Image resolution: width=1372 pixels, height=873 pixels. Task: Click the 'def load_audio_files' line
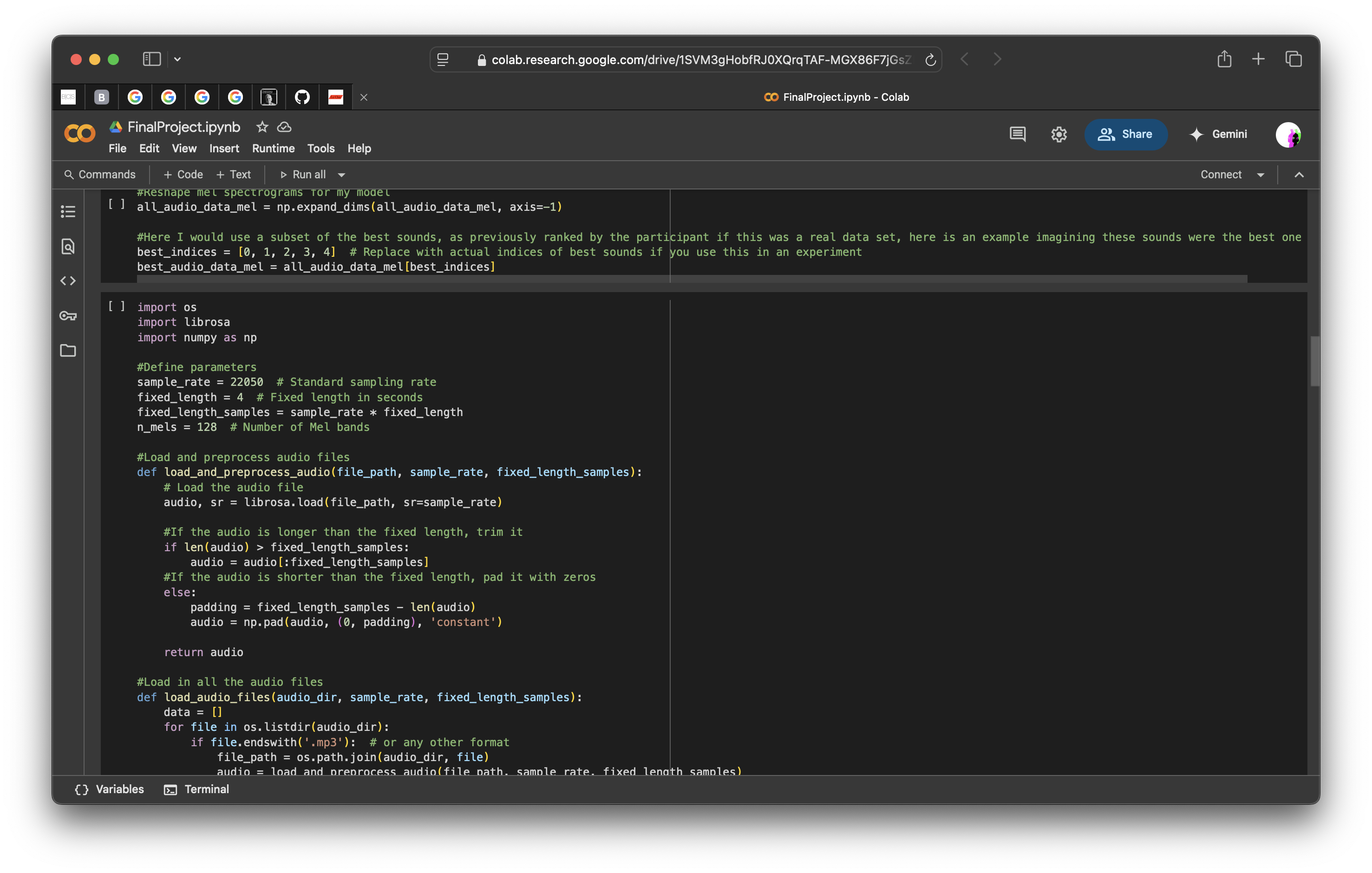coord(359,697)
